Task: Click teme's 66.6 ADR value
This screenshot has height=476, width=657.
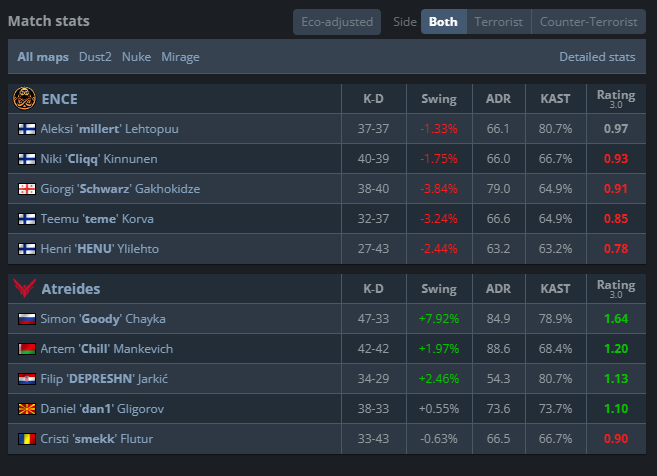Action: tap(498, 219)
